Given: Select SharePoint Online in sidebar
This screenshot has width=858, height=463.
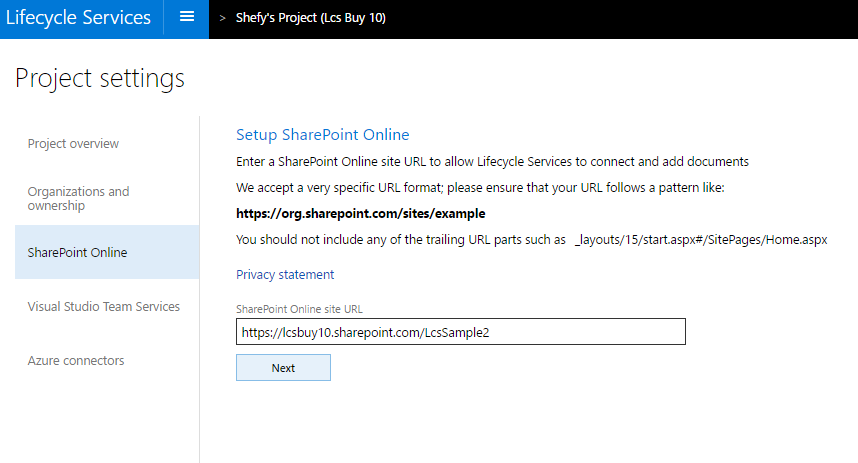Looking at the screenshot, I should (77, 253).
